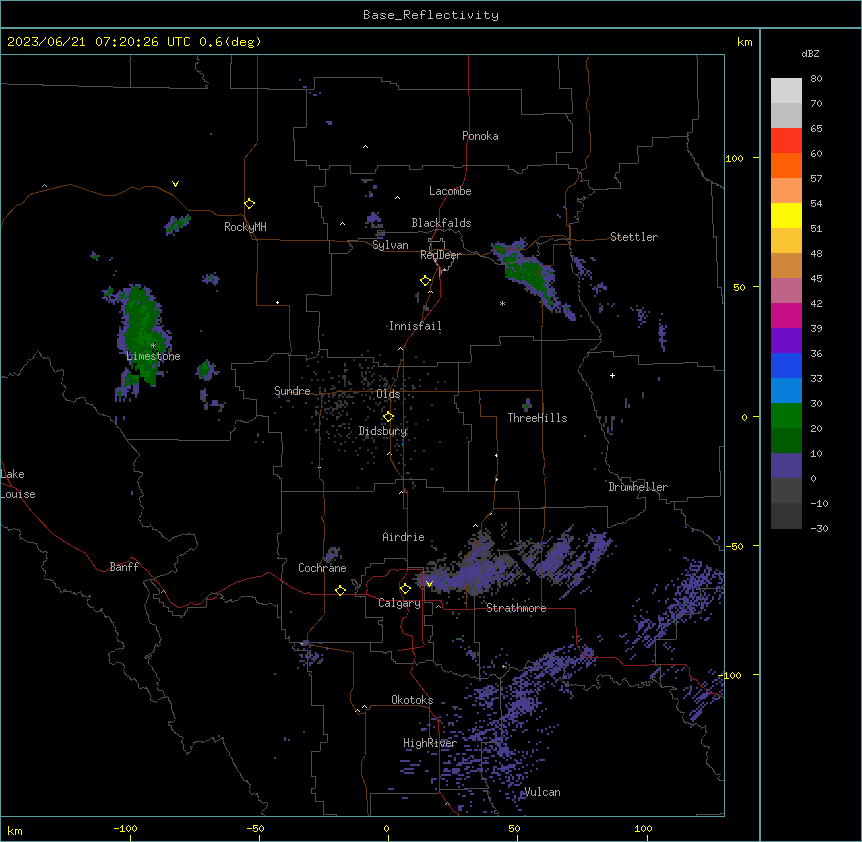862x842 pixels.
Task: Click the dBZ legend heading
Action: [x=810, y=53]
